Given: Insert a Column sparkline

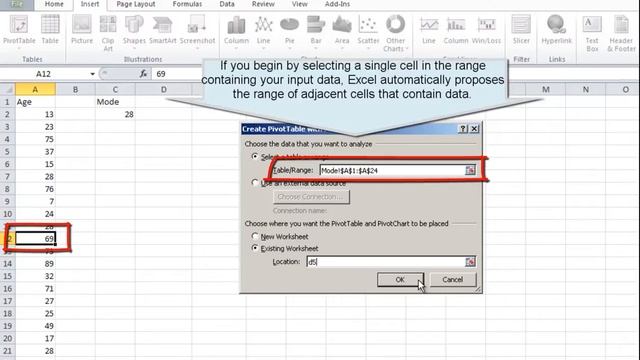Looking at the screenshot, I should coord(456,30).
